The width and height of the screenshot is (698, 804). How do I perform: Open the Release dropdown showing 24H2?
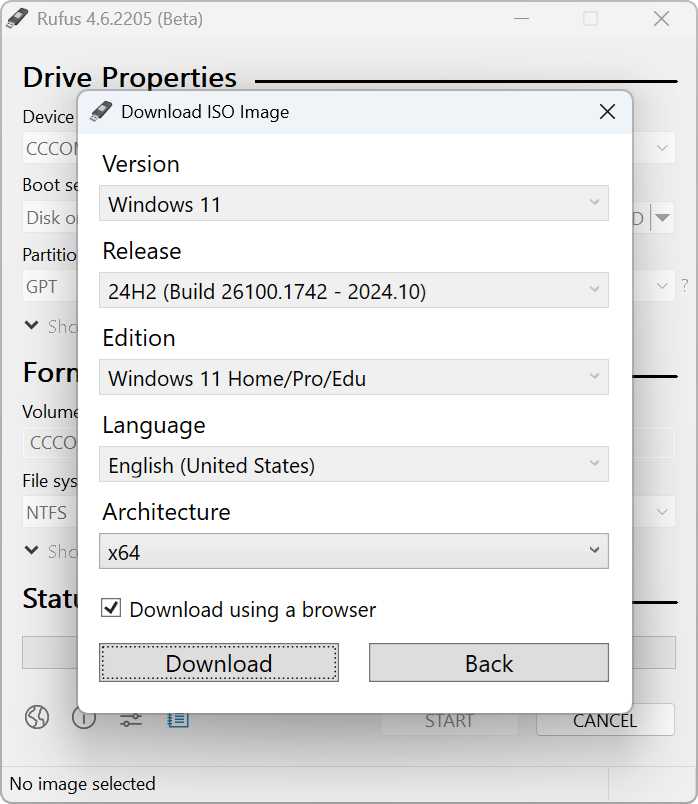click(x=354, y=291)
